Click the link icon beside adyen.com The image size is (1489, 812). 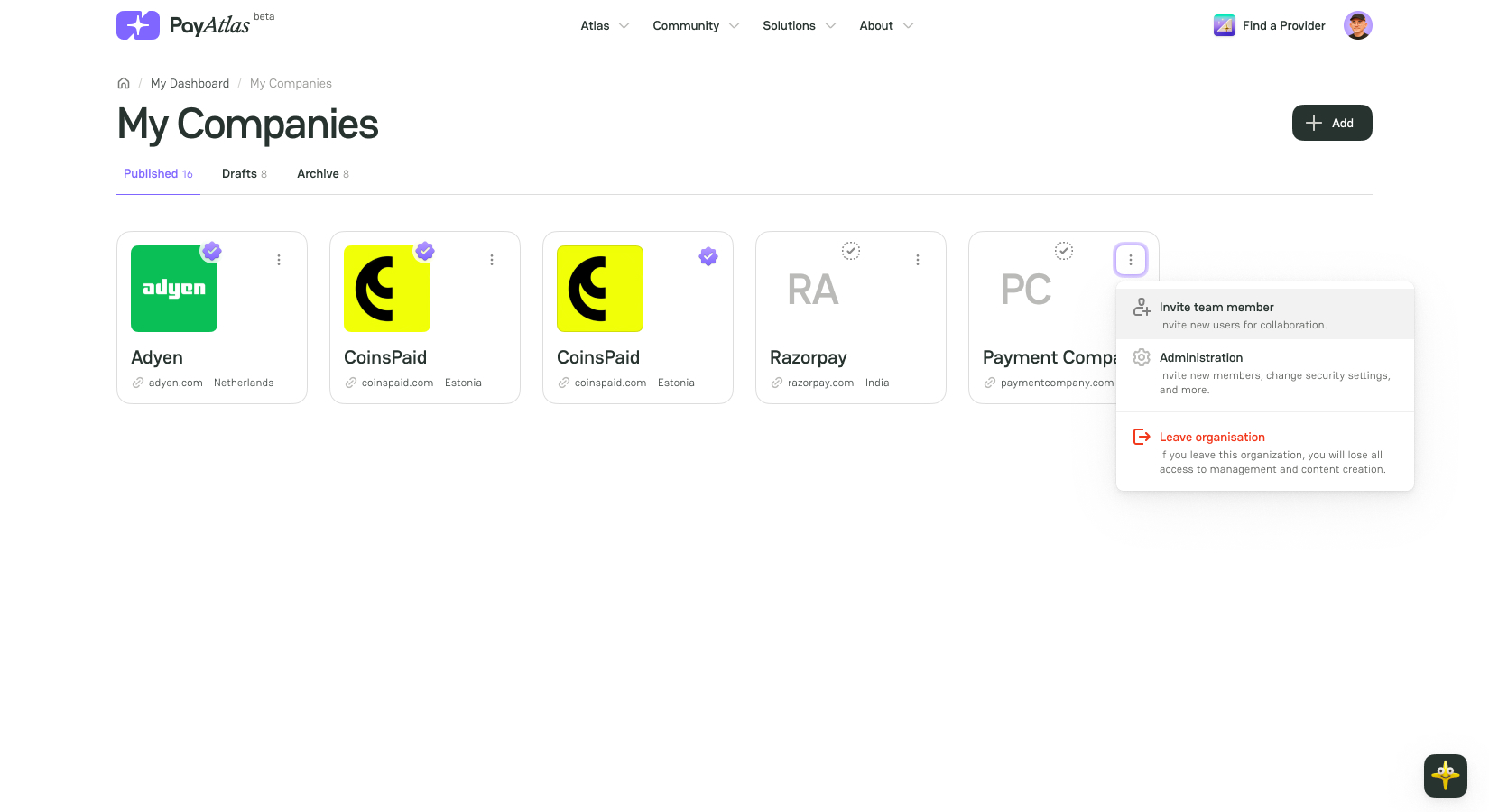[x=138, y=383]
